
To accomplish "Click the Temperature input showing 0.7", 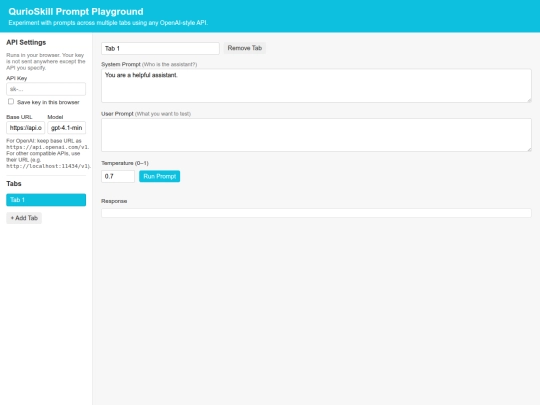I will (118, 176).
